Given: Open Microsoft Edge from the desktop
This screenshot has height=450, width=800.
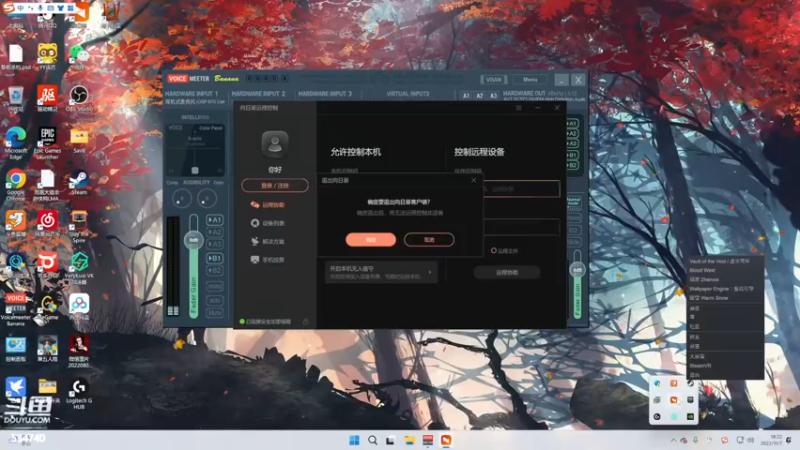Looking at the screenshot, I should click(x=16, y=142).
